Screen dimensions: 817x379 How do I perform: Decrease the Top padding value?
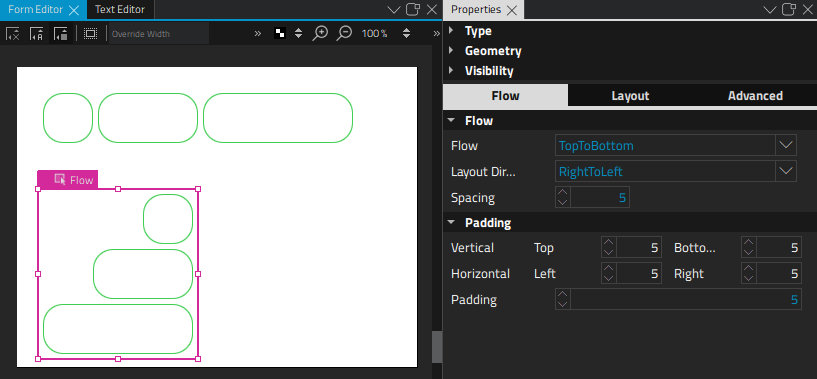[609, 252]
